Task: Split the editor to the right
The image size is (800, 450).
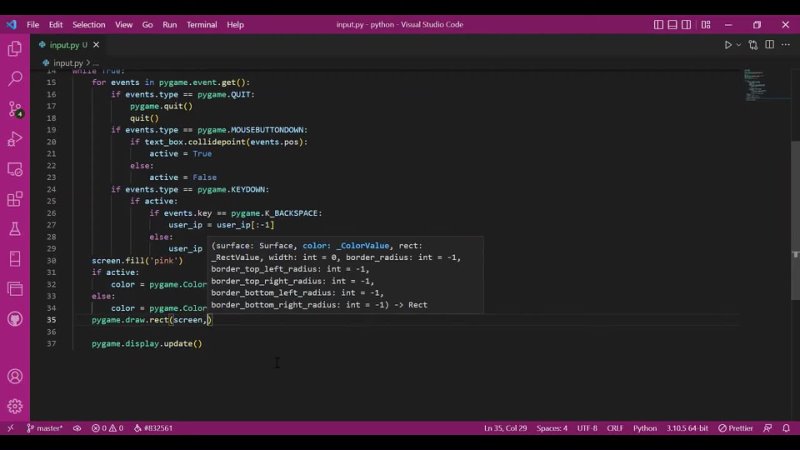Action: click(x=769, y=45)
